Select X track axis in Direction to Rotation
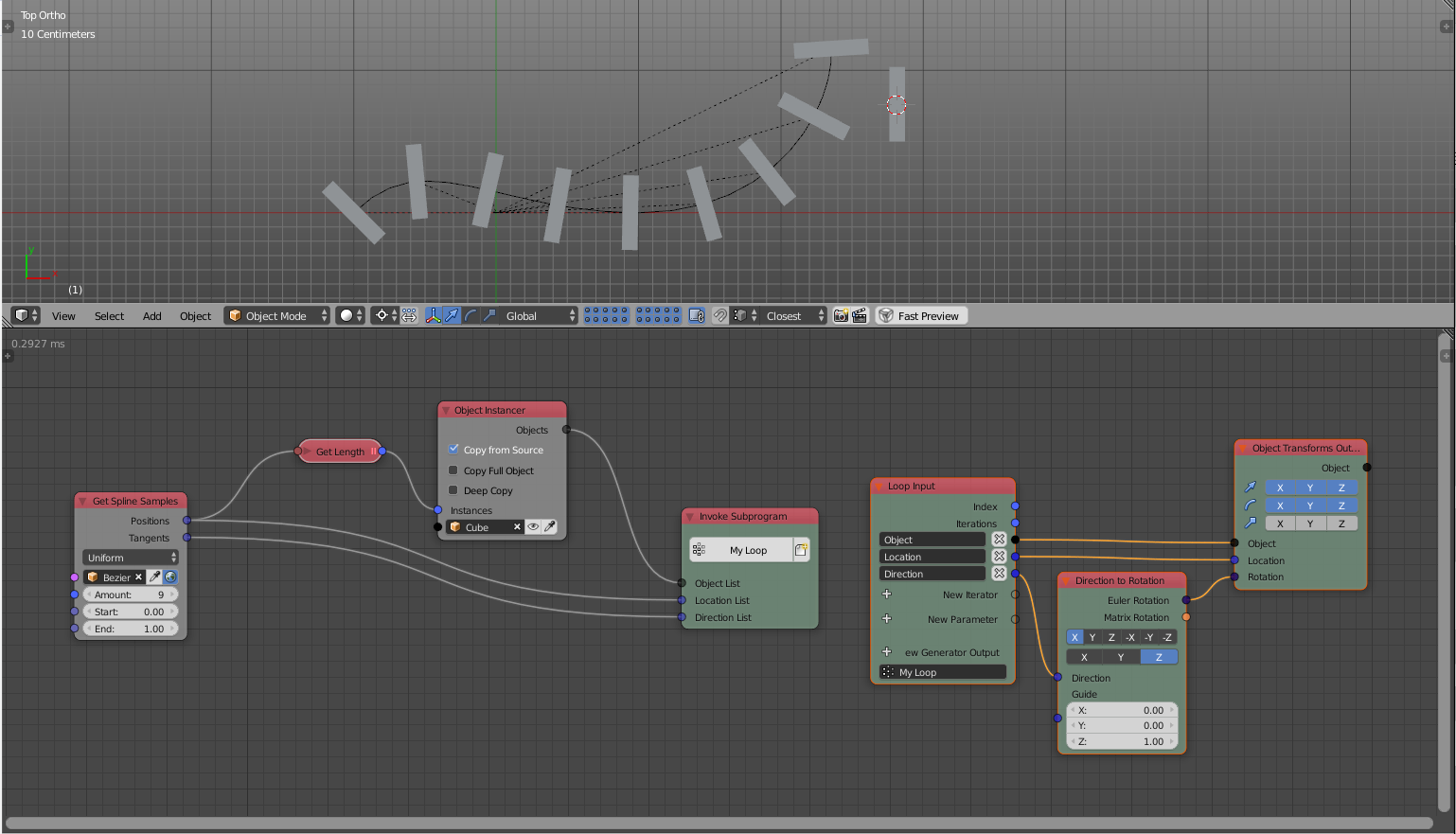The image size is (1456, 834). point(1074,637)
